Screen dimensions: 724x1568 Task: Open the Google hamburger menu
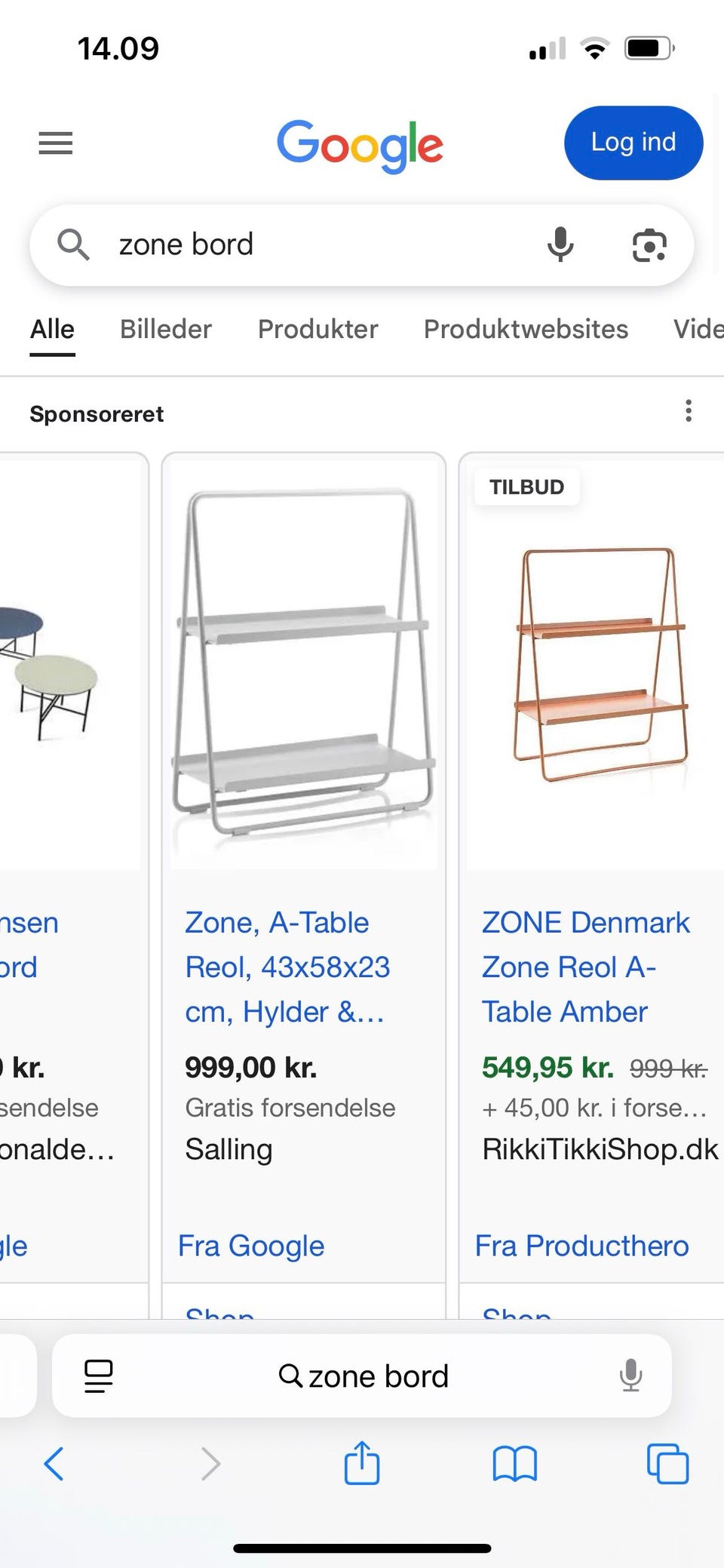(56, 143)
